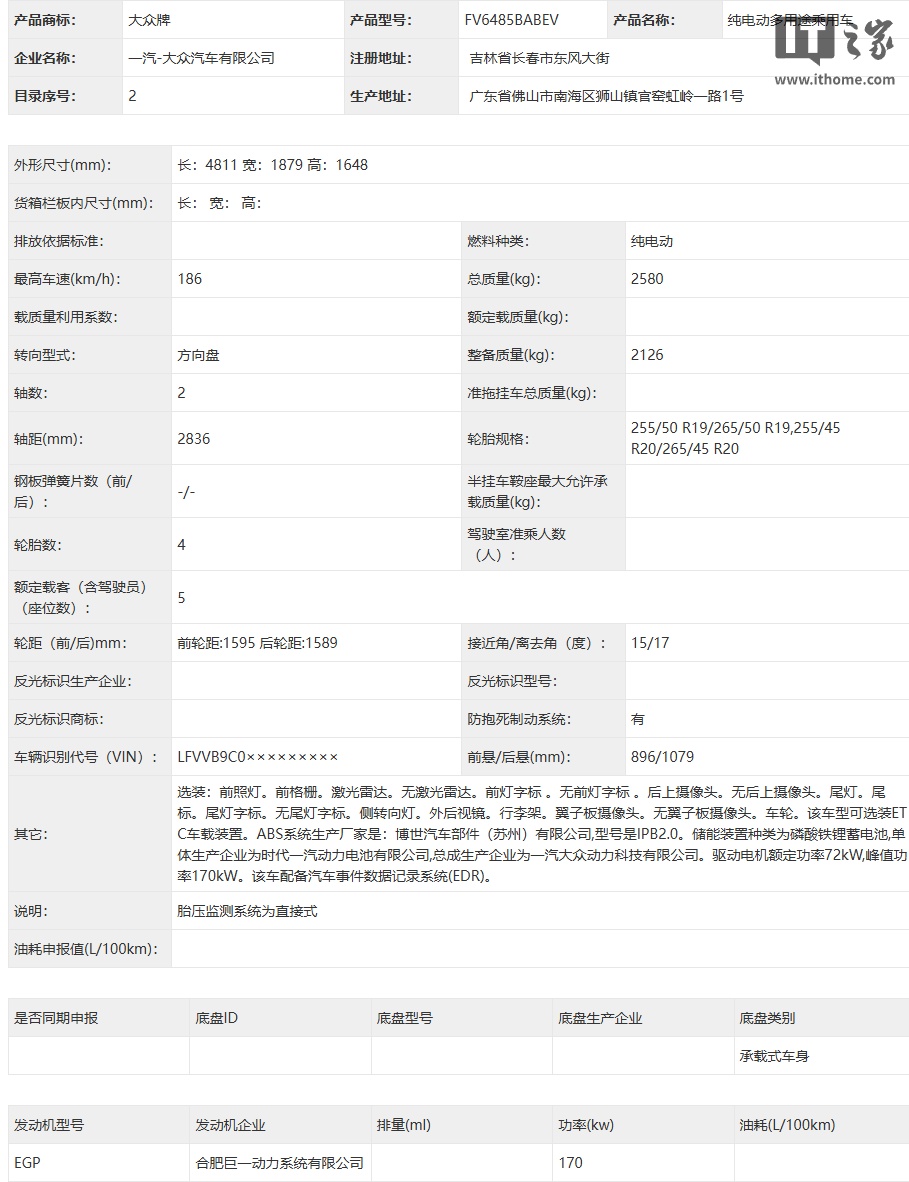The width and height of the screenshot is (909, 1182).
Task: Select the fuel type value 纯电动
Action: point(651,241)
